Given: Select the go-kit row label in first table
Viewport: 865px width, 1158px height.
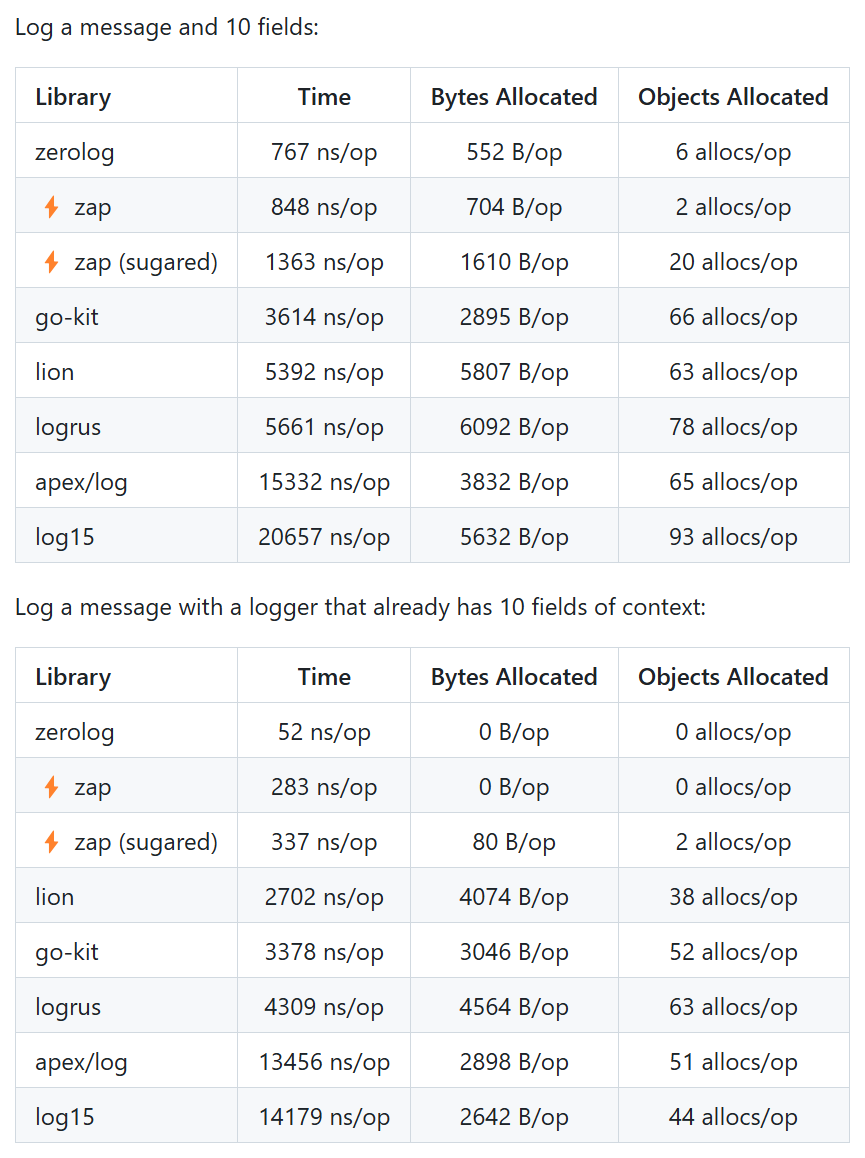Looking at the screenshot, I should [x=66, y=317].
